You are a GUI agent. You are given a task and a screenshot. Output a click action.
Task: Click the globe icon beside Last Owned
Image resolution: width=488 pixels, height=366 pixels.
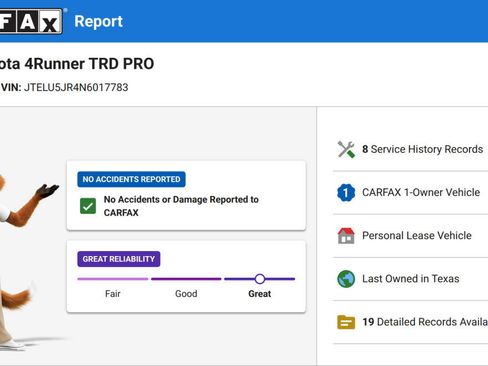coord(346,279)
